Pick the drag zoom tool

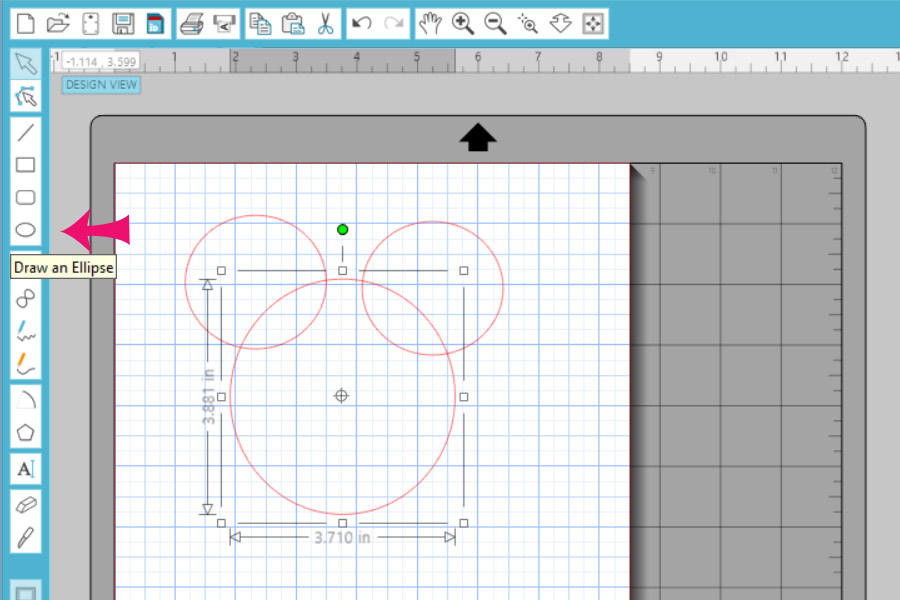[560, 24]
